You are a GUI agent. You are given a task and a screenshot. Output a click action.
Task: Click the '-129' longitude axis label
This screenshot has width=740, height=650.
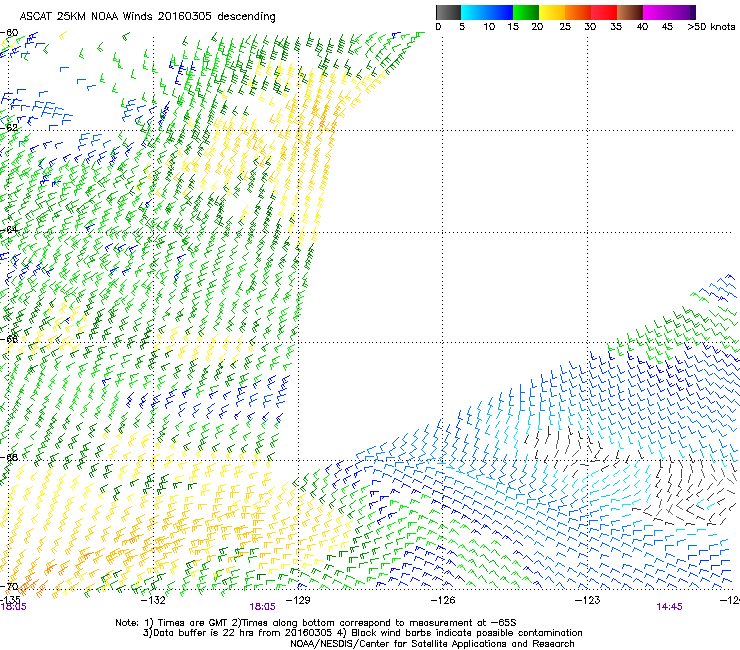tap(298, 600)
